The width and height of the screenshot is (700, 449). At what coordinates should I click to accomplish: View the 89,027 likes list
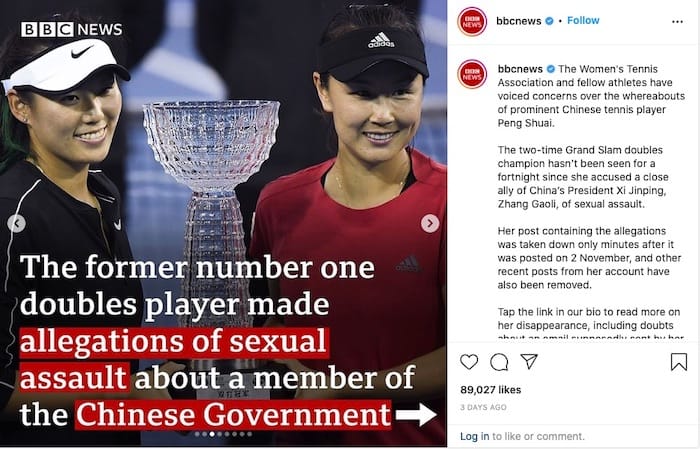point(491,390)
